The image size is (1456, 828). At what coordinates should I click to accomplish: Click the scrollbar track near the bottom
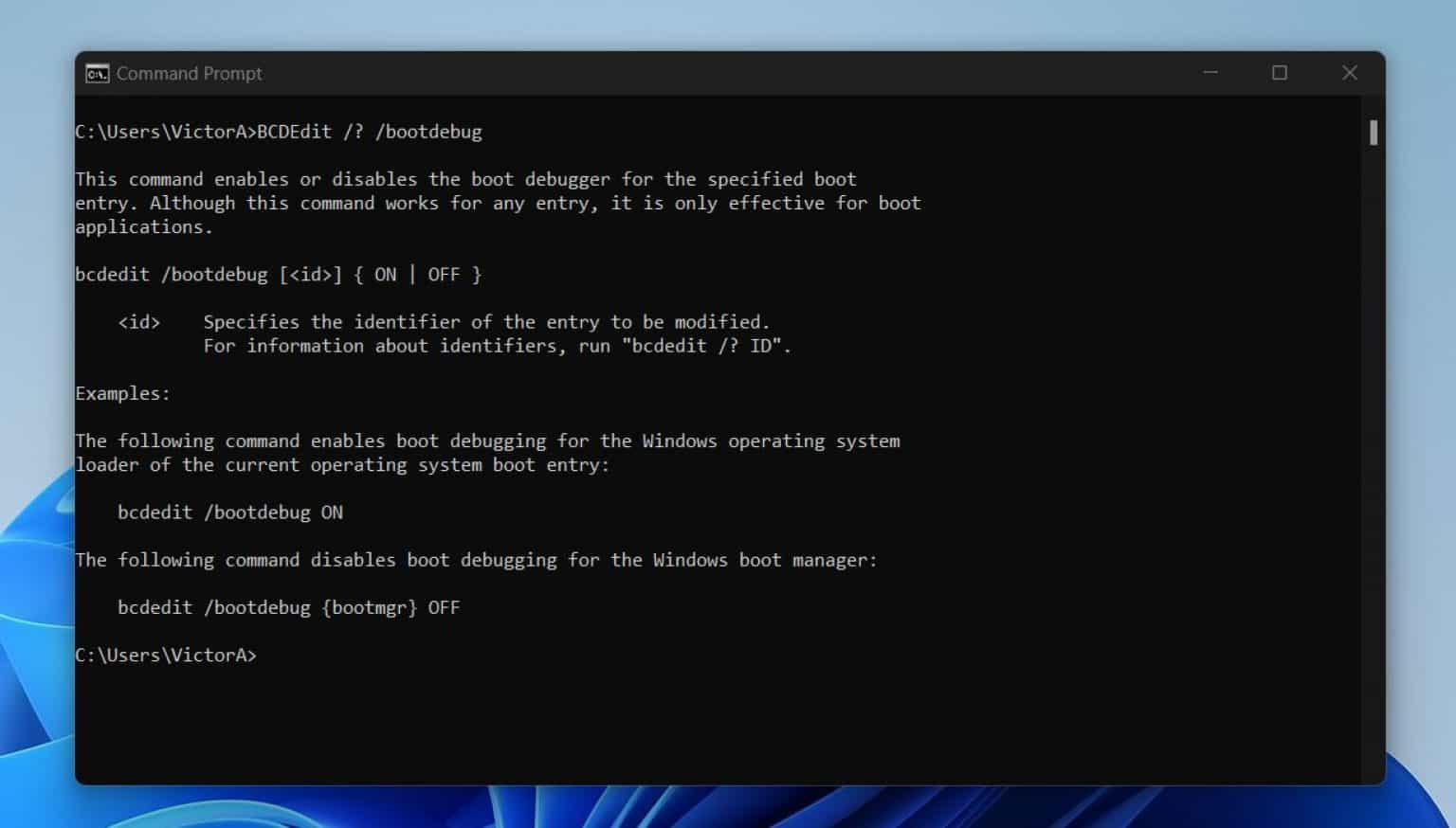pyautogui.click(x=1373, y=739)
